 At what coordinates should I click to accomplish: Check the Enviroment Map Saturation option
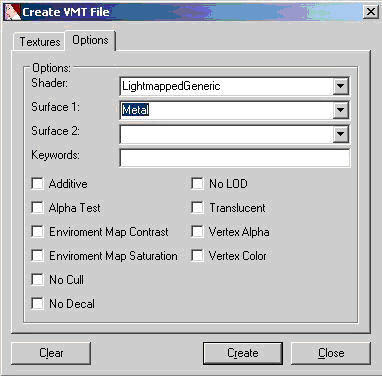(x=37, y=256)
